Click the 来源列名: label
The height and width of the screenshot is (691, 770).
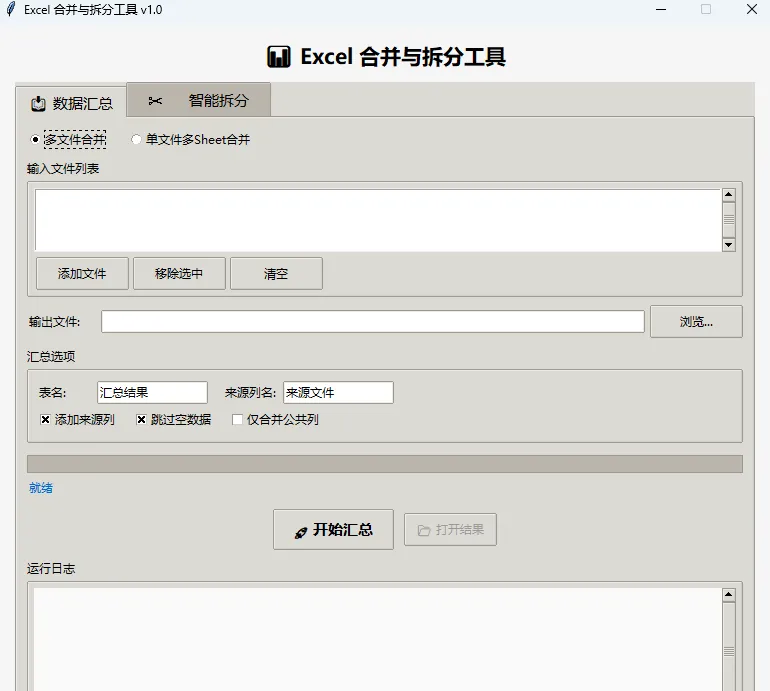(x=250, y=393)
